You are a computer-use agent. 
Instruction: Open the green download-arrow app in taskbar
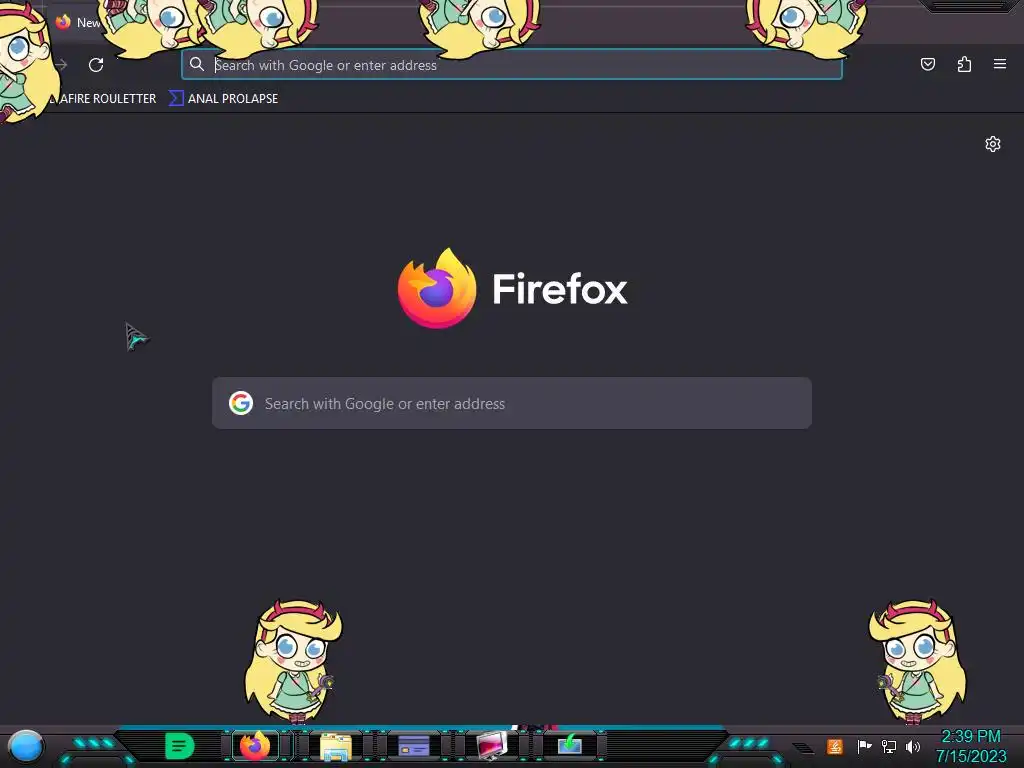coord(569,745)
